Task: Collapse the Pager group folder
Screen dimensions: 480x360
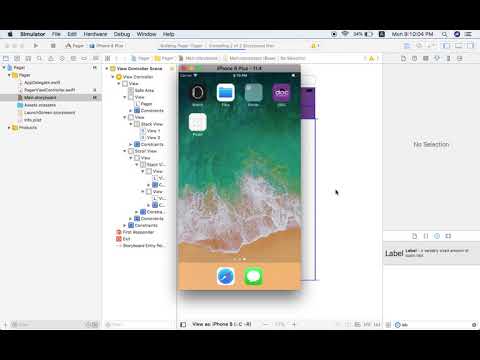Action: click(x=9, y=75)
